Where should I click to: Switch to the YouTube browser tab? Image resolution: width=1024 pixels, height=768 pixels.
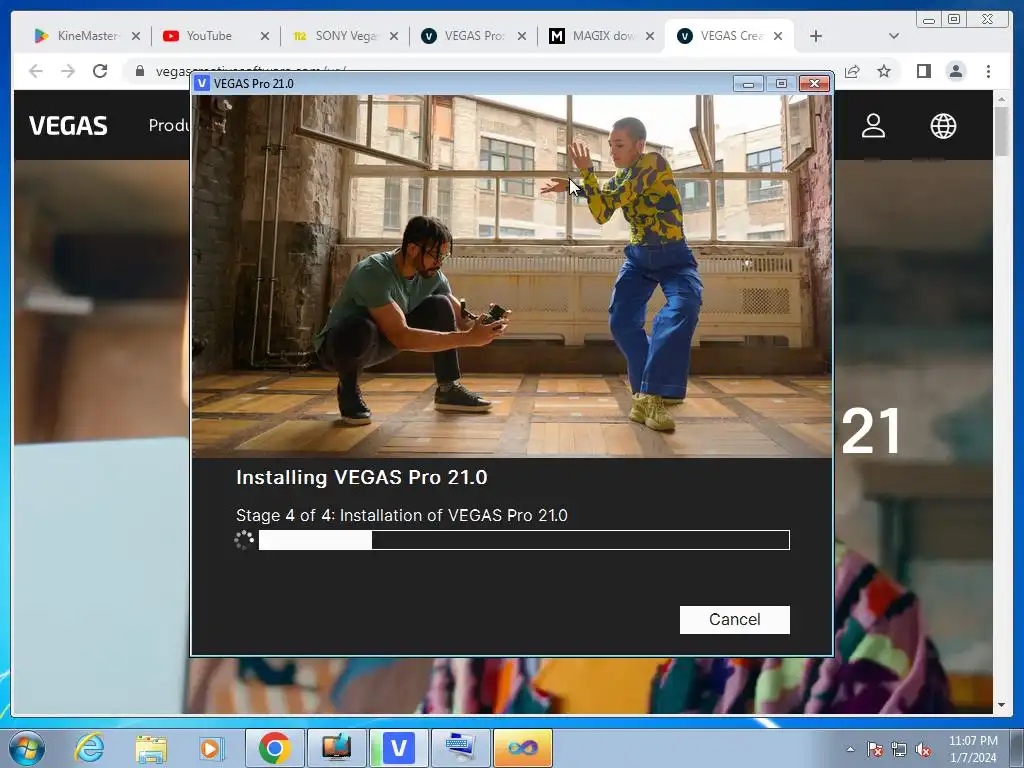[x=214, y=36]
